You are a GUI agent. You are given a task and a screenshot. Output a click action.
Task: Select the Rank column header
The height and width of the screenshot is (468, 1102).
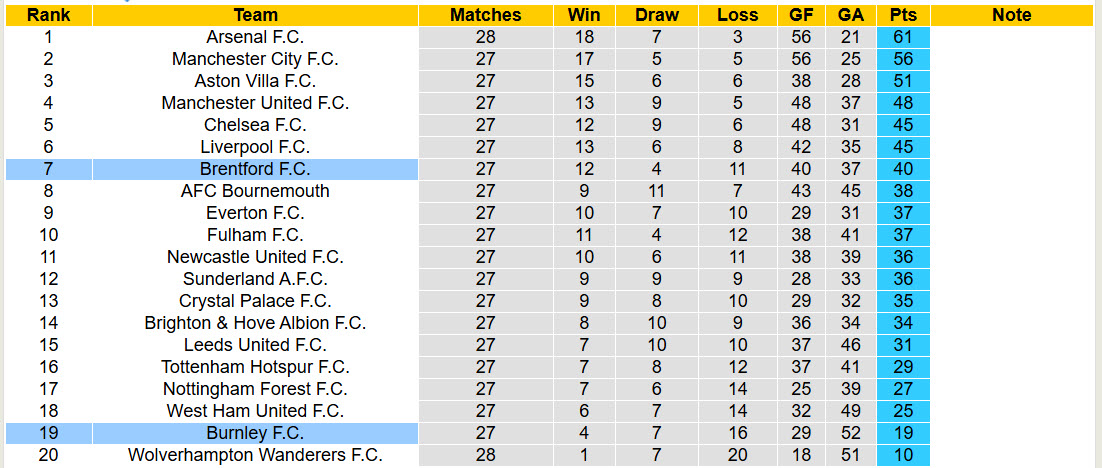pos(48,15)
